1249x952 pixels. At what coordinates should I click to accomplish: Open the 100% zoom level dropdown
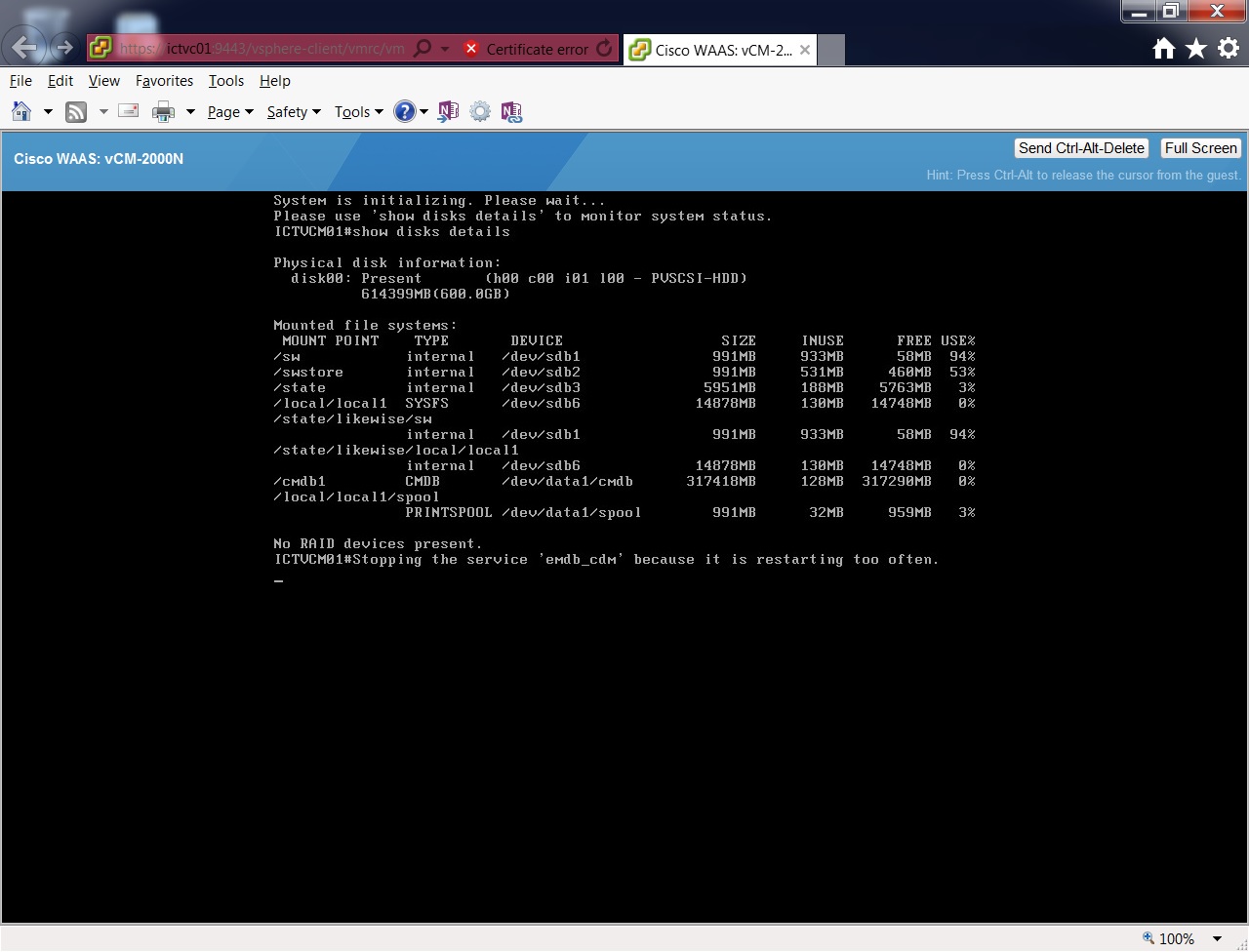(x=1217, y=939)
